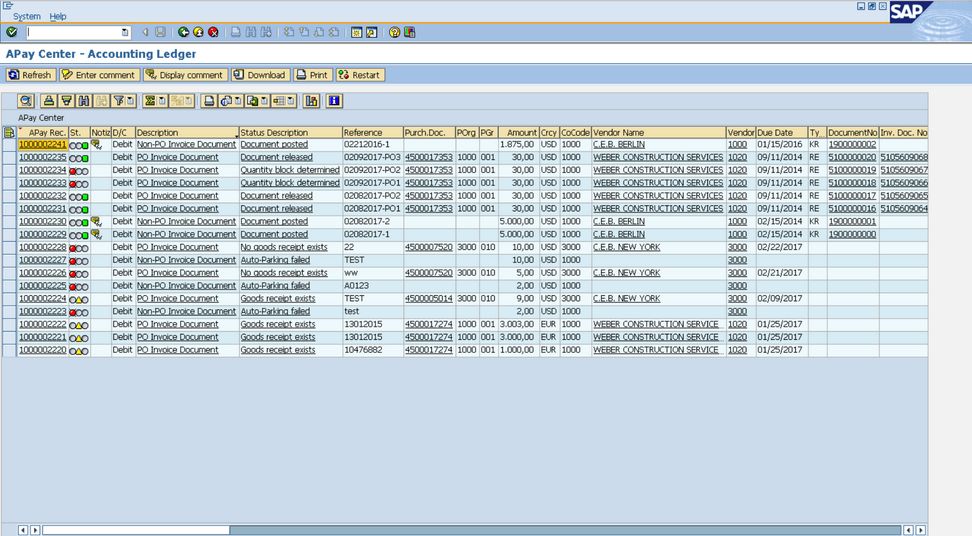Click the Find binoculars in top toolbar
Screen dimensions: 972x536
click(250, 32)
